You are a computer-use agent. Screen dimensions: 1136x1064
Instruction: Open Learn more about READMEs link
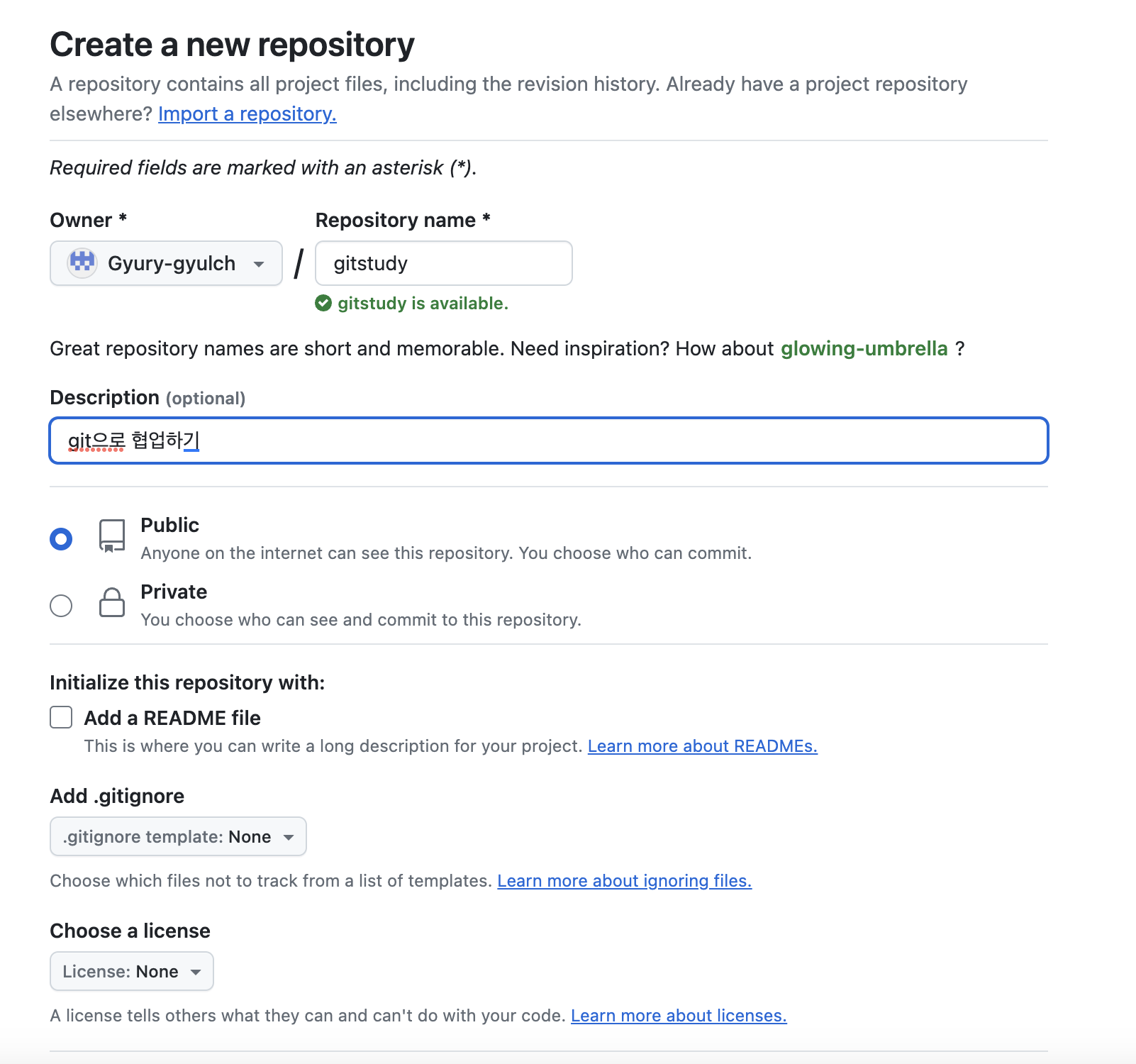[x=703, y=746]
